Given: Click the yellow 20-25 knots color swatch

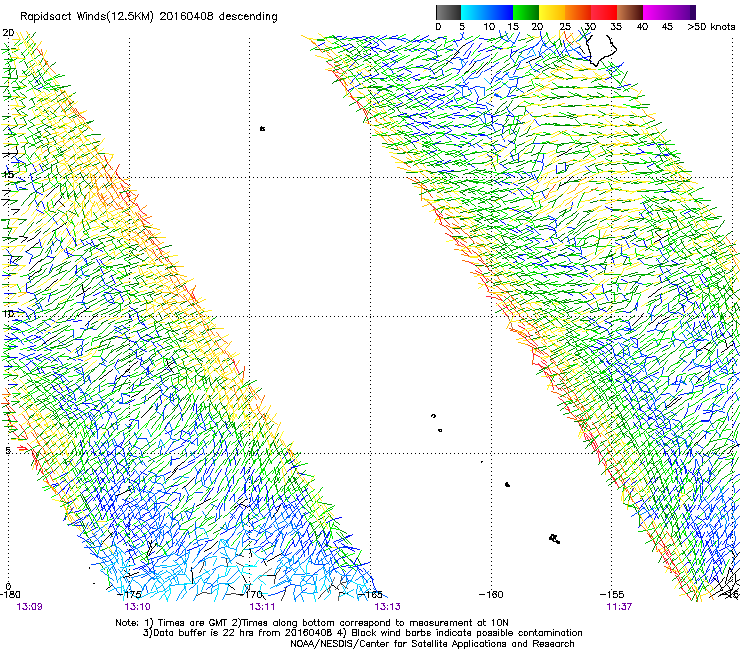Looking at the screenshot, I should (552, 12).
